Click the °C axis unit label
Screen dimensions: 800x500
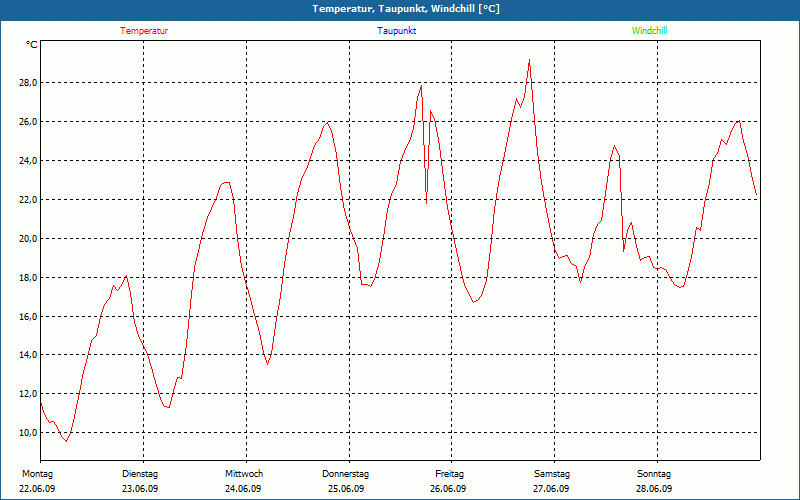[x=32, y=45]
